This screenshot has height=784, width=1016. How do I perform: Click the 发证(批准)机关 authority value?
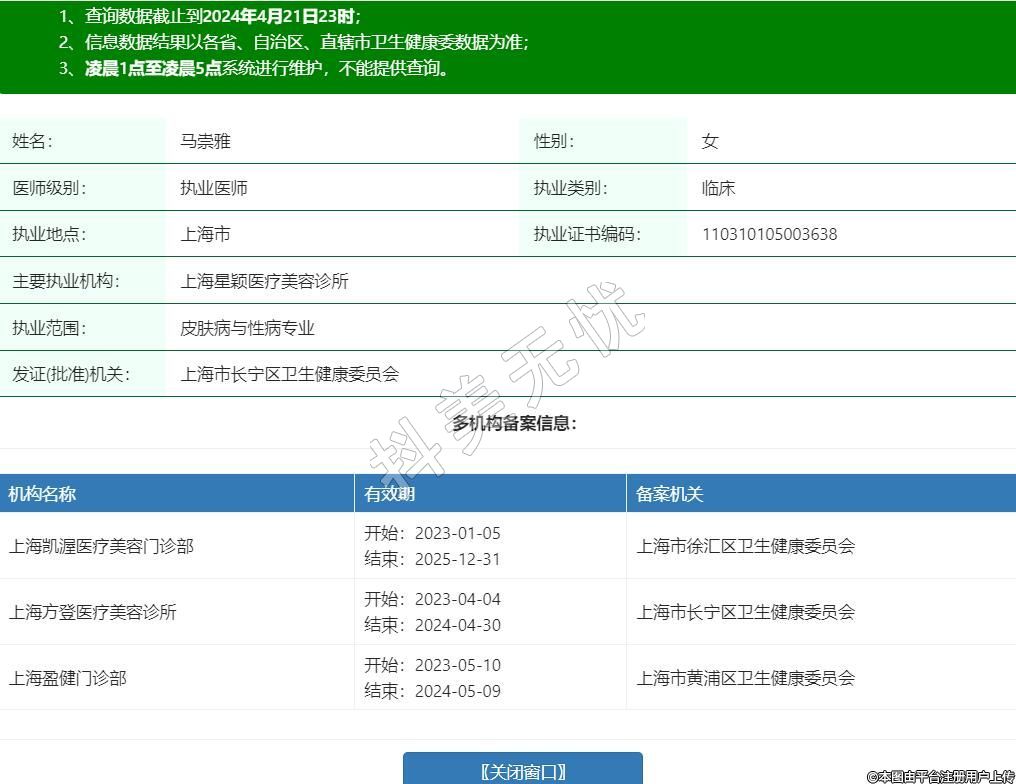(289, 375)
